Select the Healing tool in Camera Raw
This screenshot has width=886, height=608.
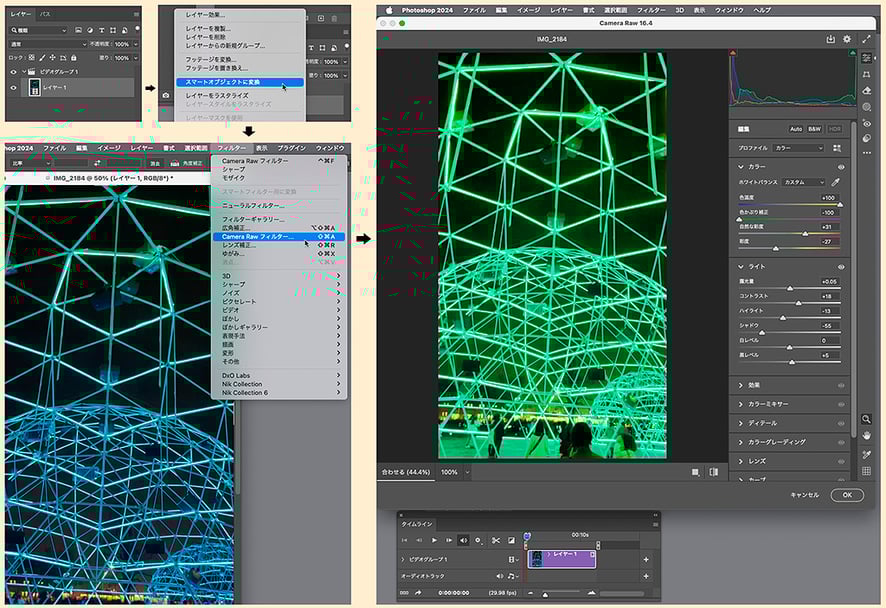(x=866, y=90)
